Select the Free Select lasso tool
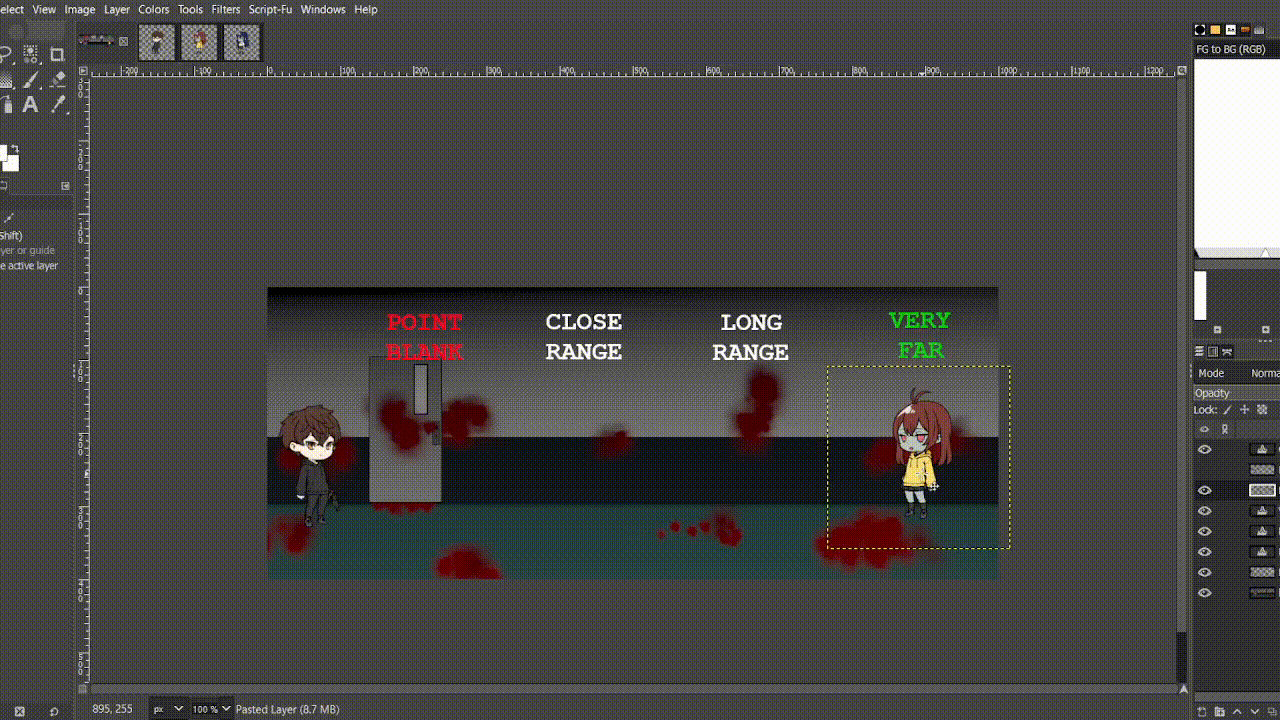 pos(5,54)
